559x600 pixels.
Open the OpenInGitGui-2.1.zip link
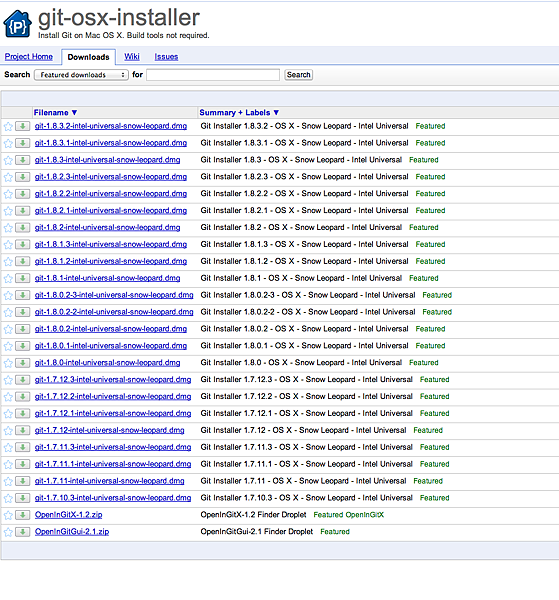72,532
